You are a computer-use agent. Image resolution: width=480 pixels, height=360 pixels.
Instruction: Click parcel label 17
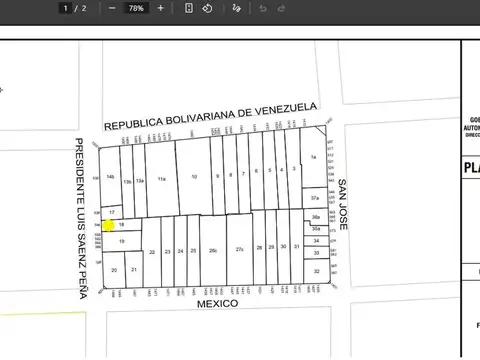(112, 212)
